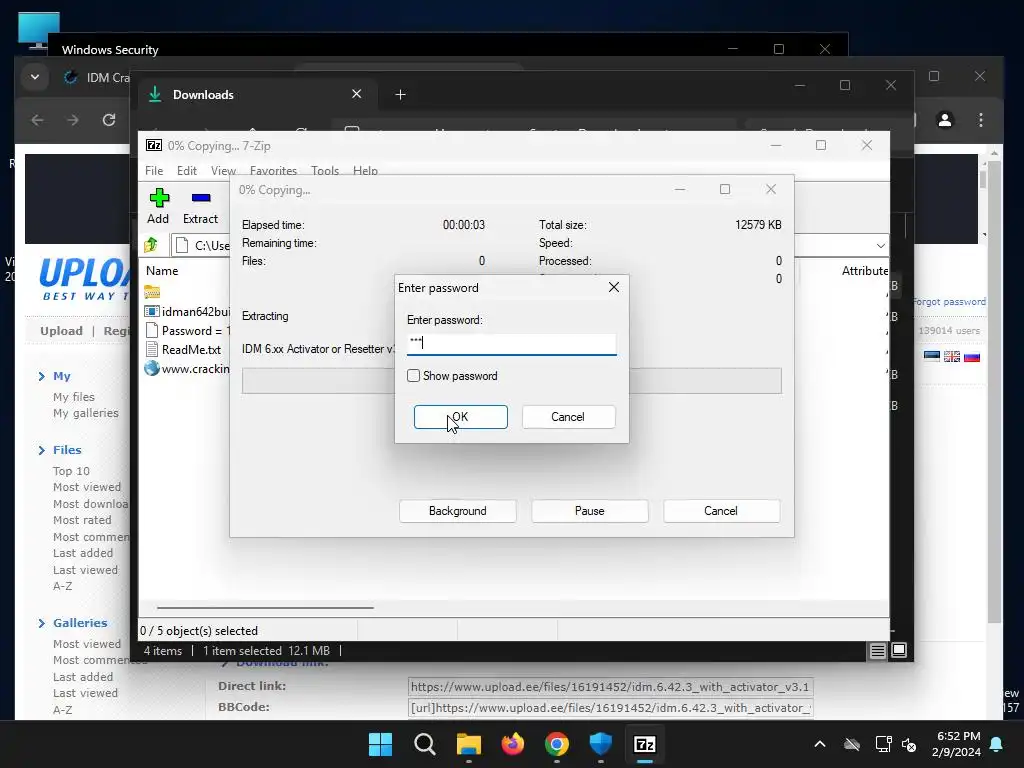Open Windows Start menu
This screenshot has height=768, width=1024.
click(380, 744)
